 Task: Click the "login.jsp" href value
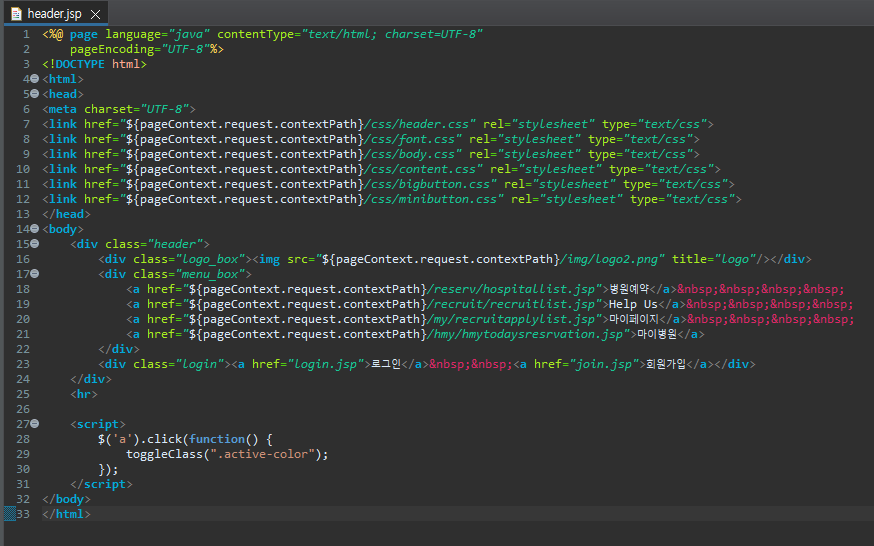tap(329, 364)
